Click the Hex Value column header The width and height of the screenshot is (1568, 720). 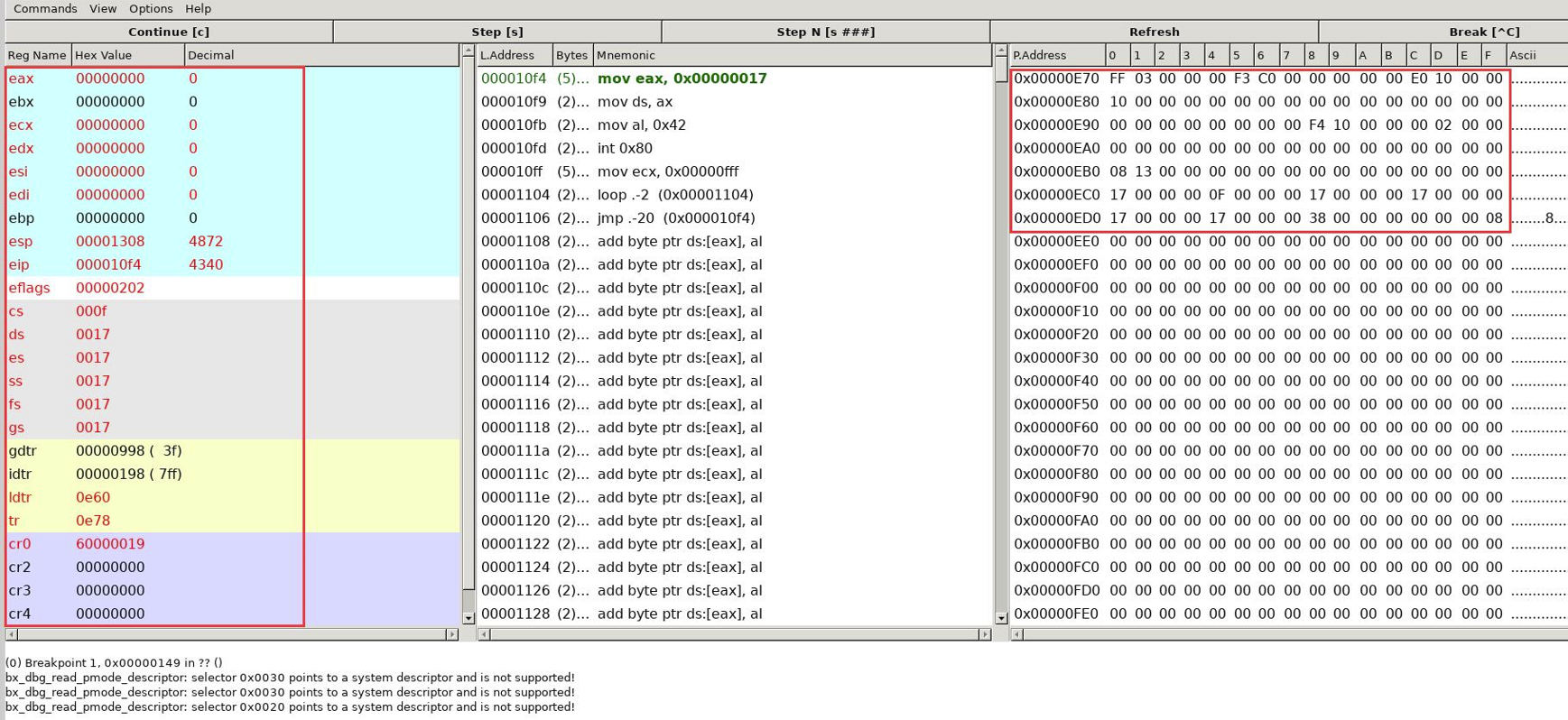(128, 55)
